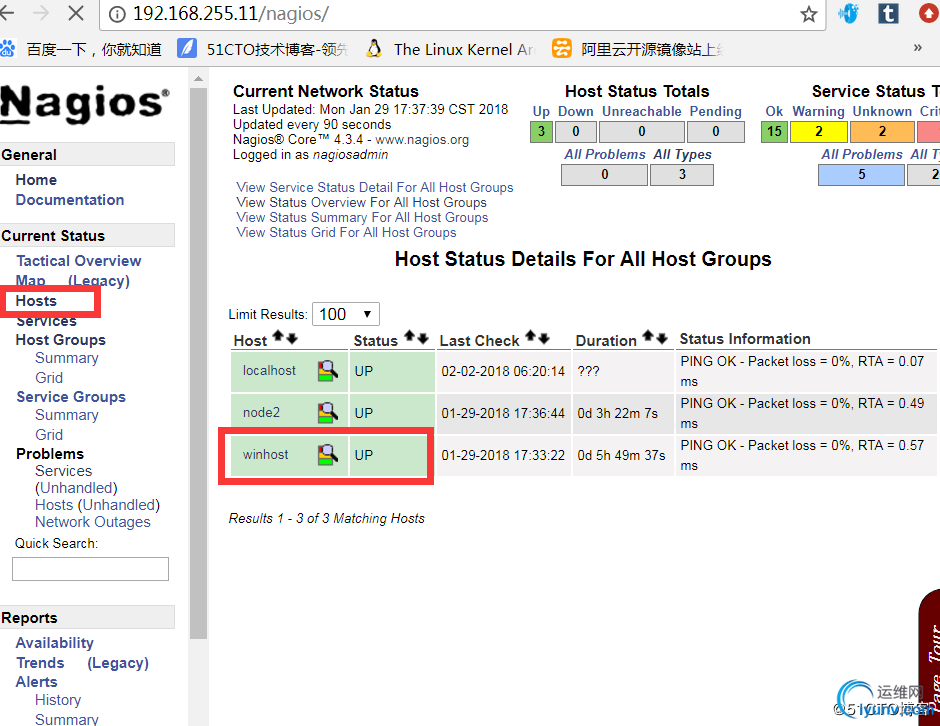Click the Nagios logo
Image resolution: width=940 pixels, height=726 pixels.
pyautogui.click(x=85, y=103)
